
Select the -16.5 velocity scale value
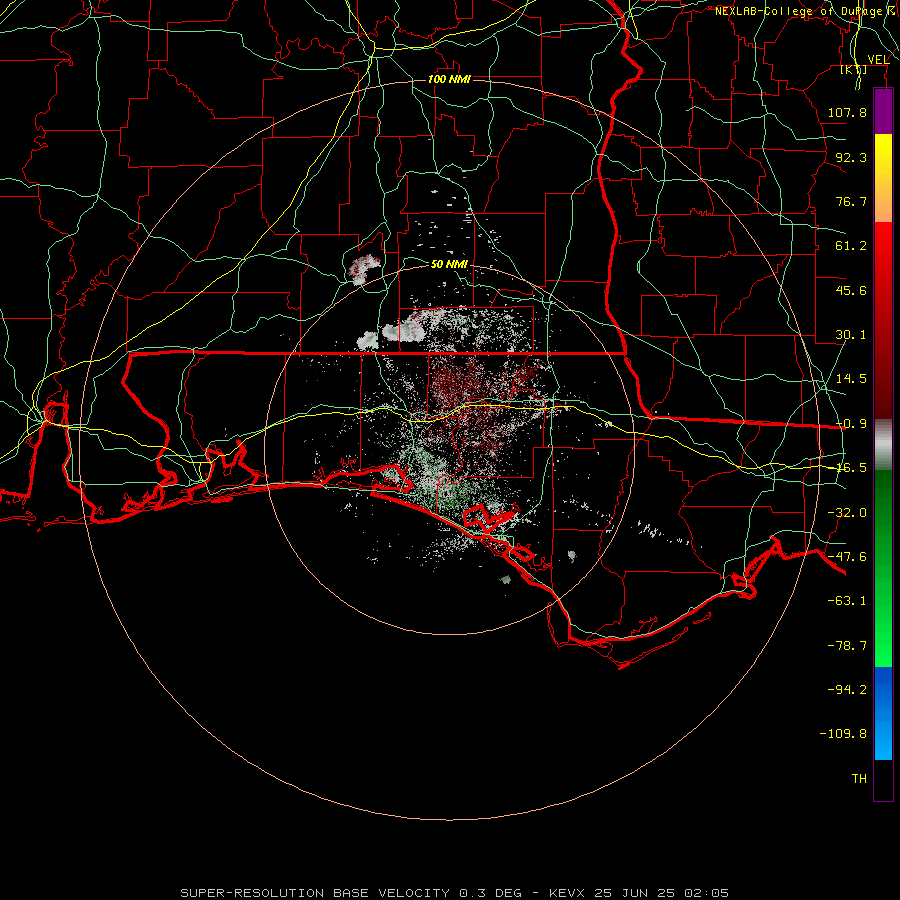(851, 468)
